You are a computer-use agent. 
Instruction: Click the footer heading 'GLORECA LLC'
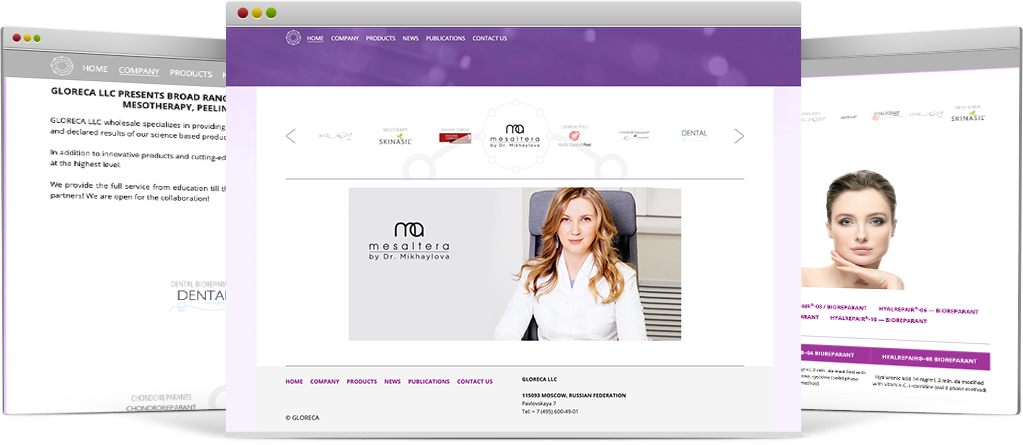[x=540, y=379]
